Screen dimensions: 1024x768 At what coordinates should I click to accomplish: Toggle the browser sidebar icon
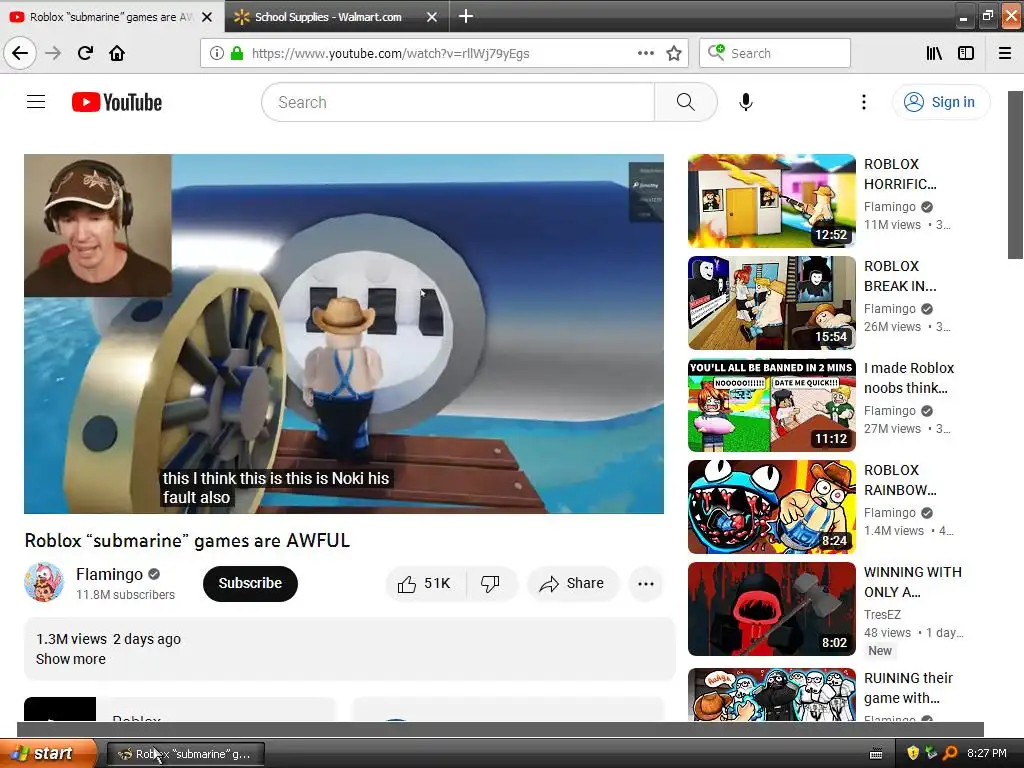pos(966,53)
